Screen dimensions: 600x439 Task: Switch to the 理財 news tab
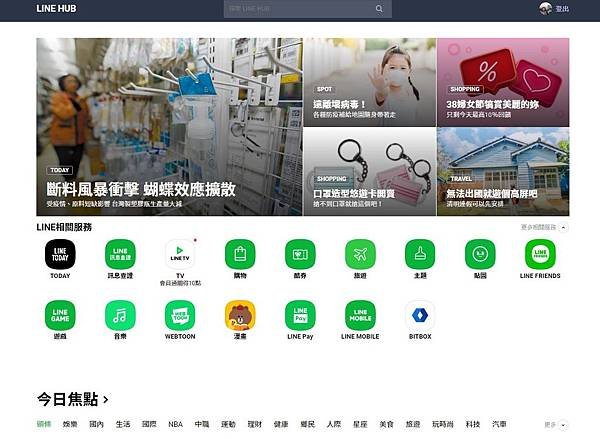pyautogui.click(x=255, y=424)
